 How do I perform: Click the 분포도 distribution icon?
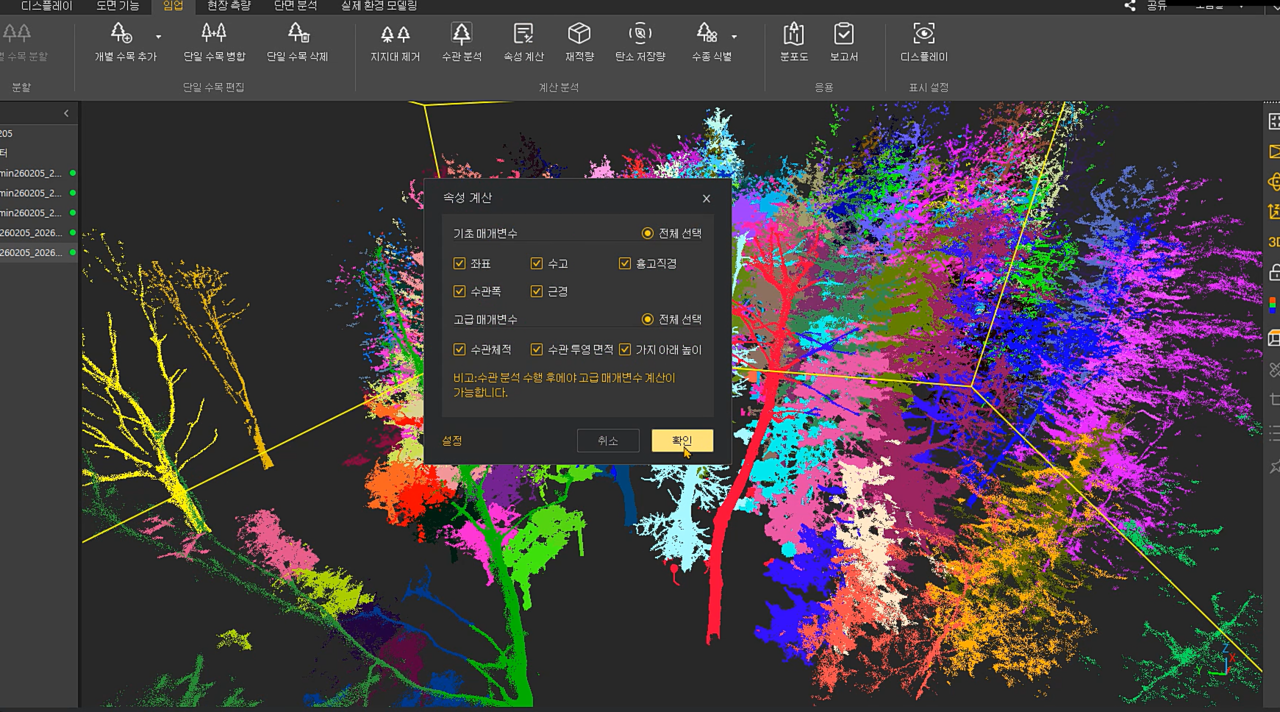pyautogui.click(x=793, y=44)
